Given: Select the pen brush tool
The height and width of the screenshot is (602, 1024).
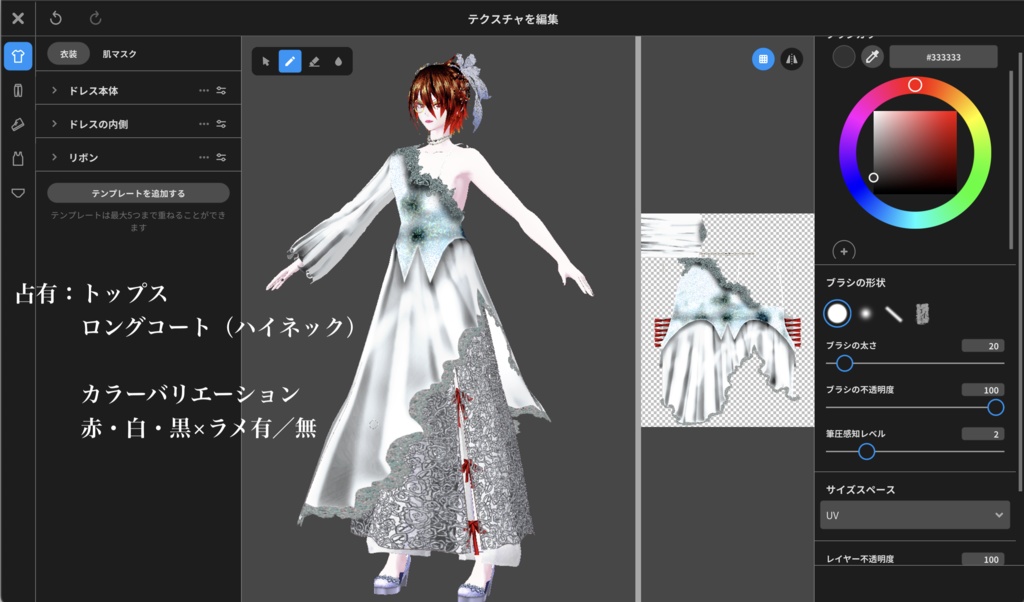Looking at the screenshot, I should pyautogui.click(x=290, y=61).
